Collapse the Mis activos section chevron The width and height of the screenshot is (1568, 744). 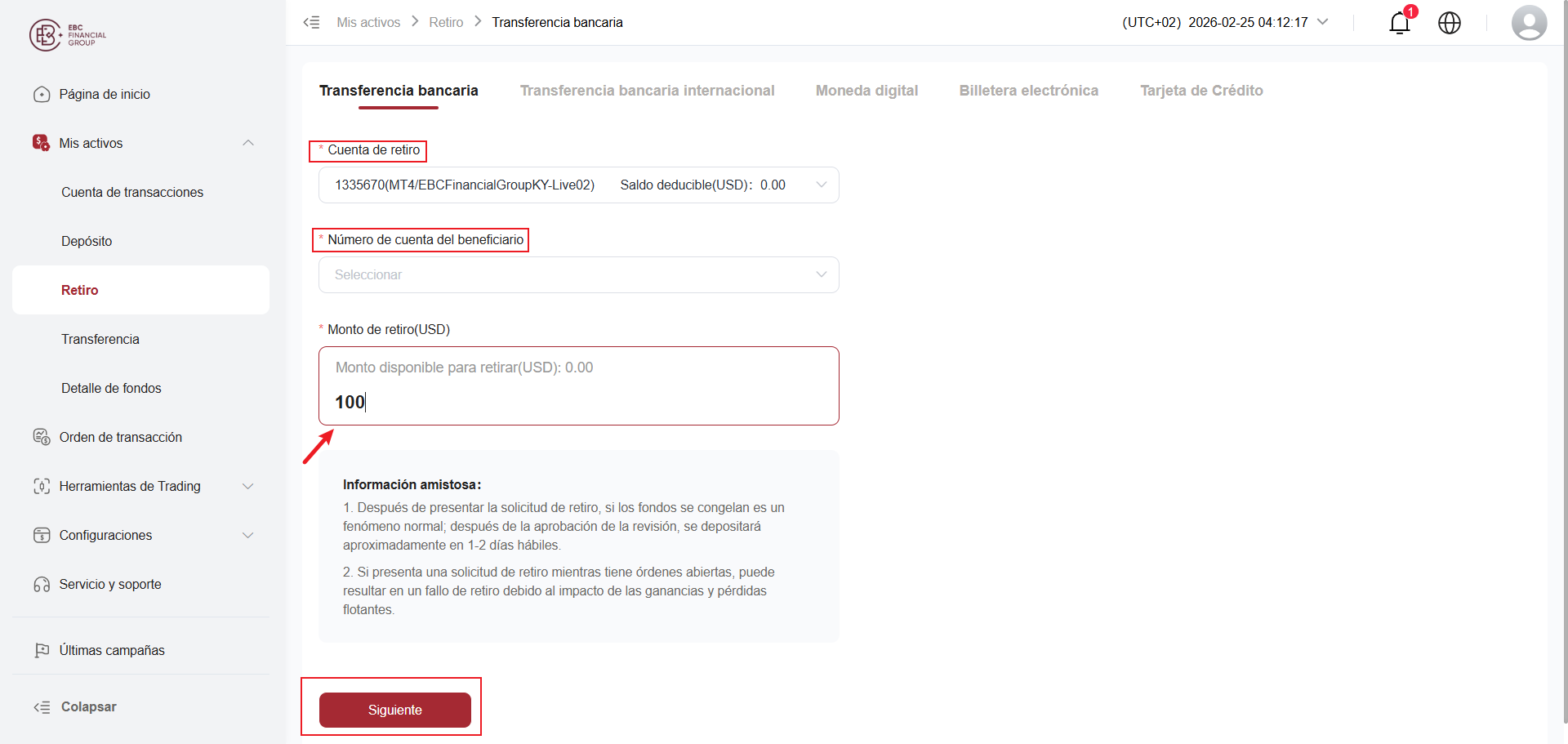point(248,143)
